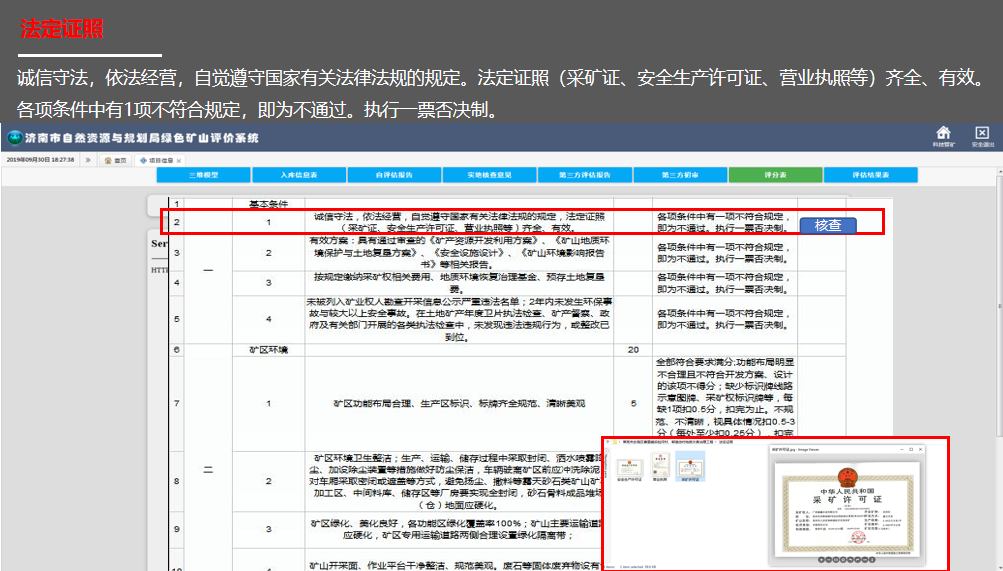
Task: Select the 未被列入矿业权人 condition cell
Action: [x=459, y=318]
